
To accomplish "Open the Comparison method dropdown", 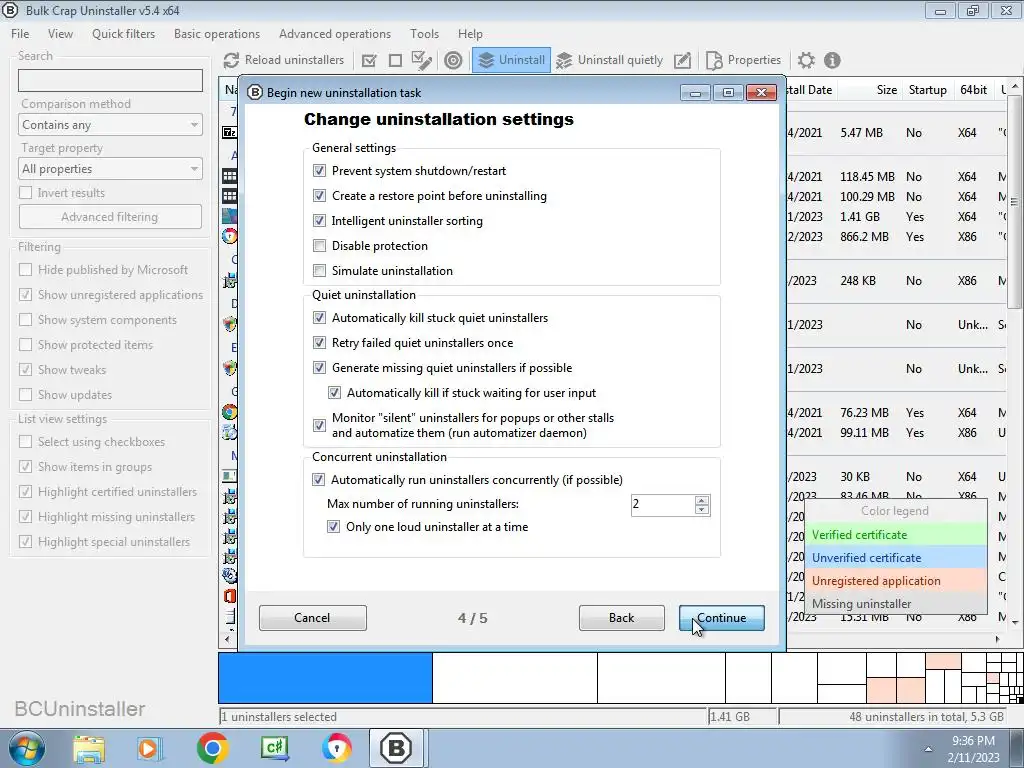I will [x=110, y=125].
